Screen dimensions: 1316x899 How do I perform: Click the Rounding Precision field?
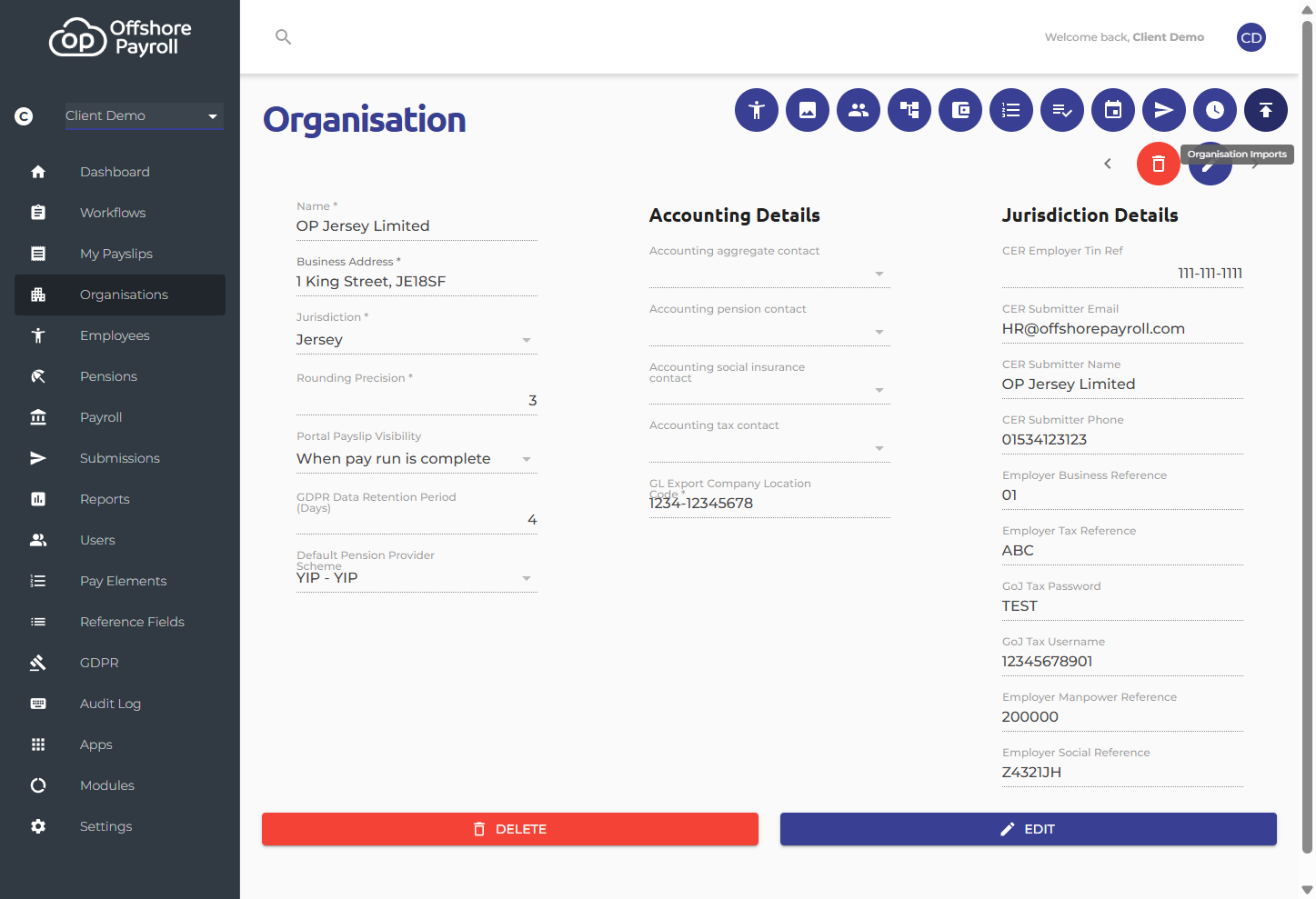pyautogui.click(x=417, y=400)
